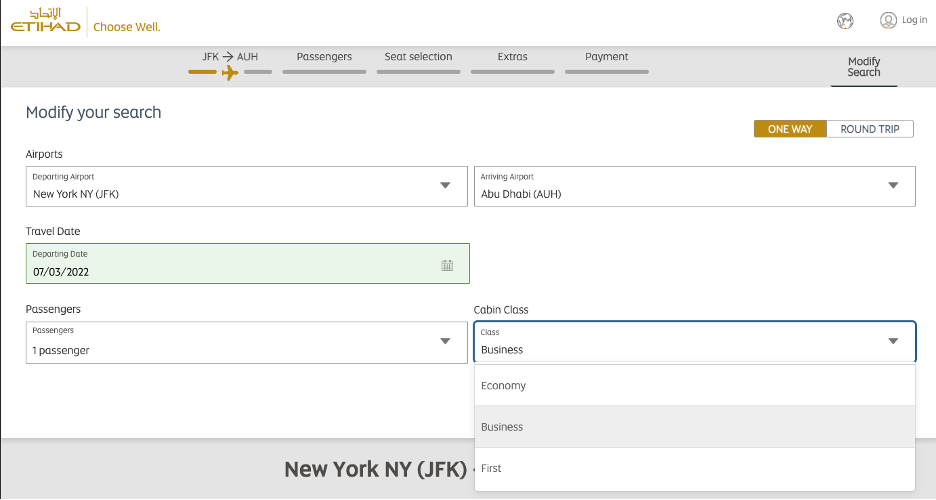Click the Travel Date label
Image resolution: width=936 pixels, height=500 pixels.
pyautogui.click(x=53, y=232)
